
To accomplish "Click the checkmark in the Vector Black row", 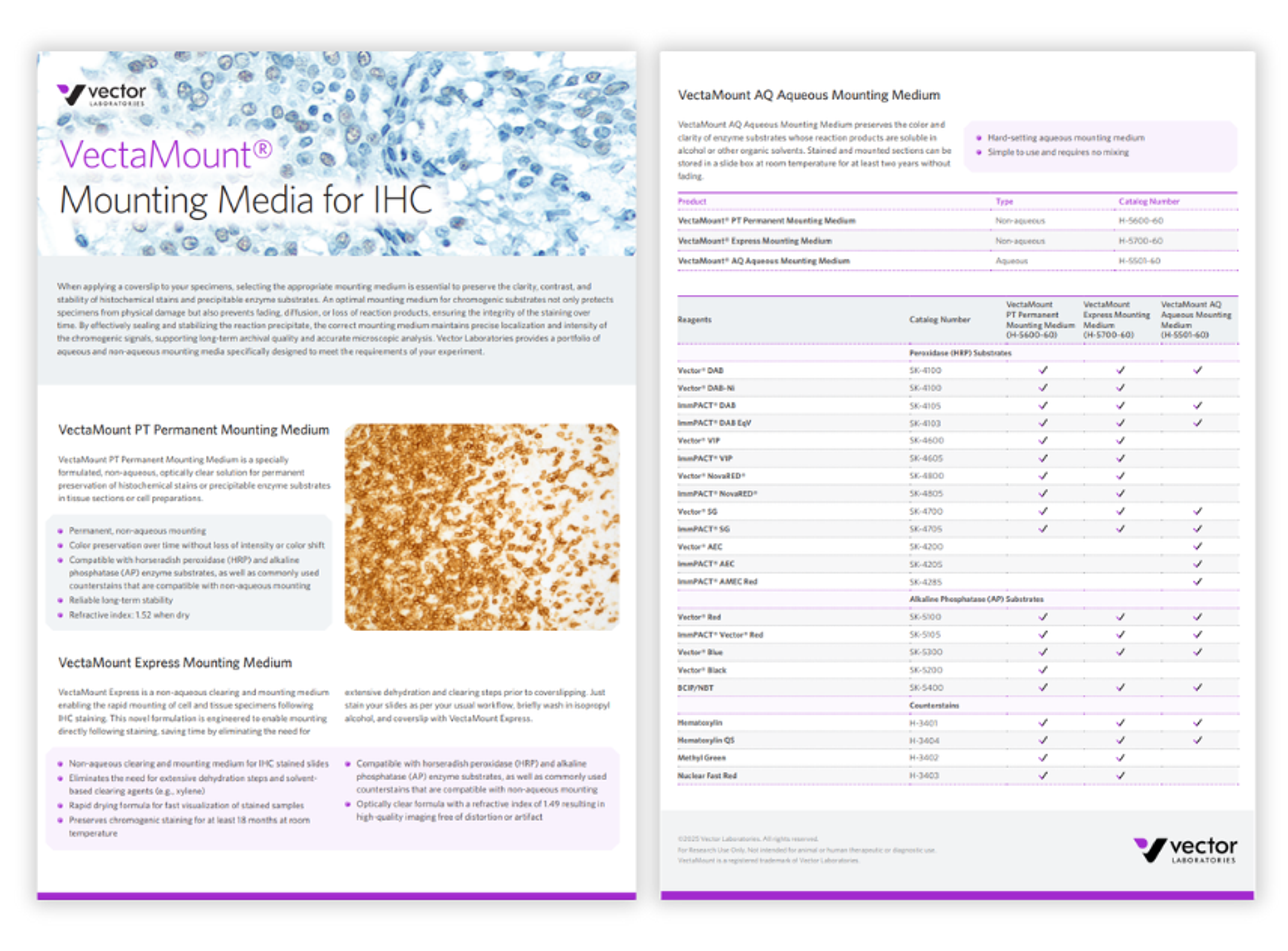I will point(1043,670).
